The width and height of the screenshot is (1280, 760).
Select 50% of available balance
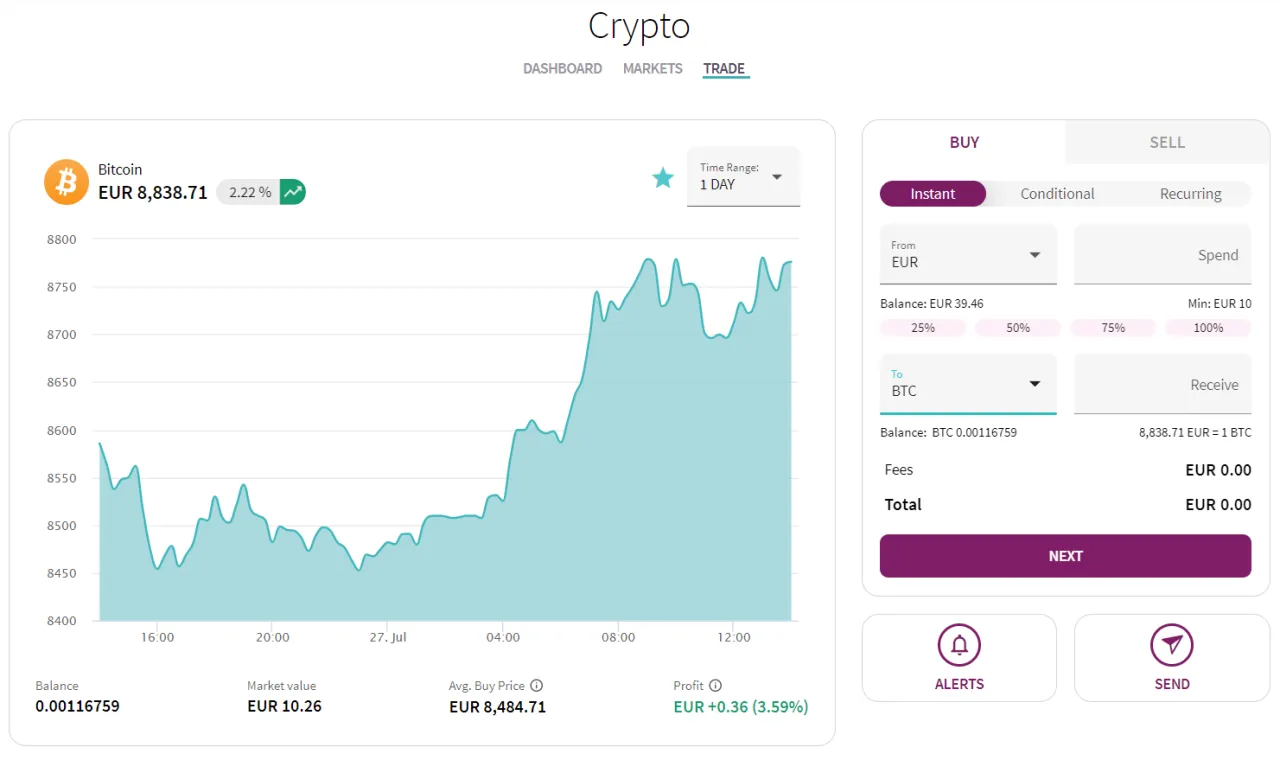coord(1017,327)
